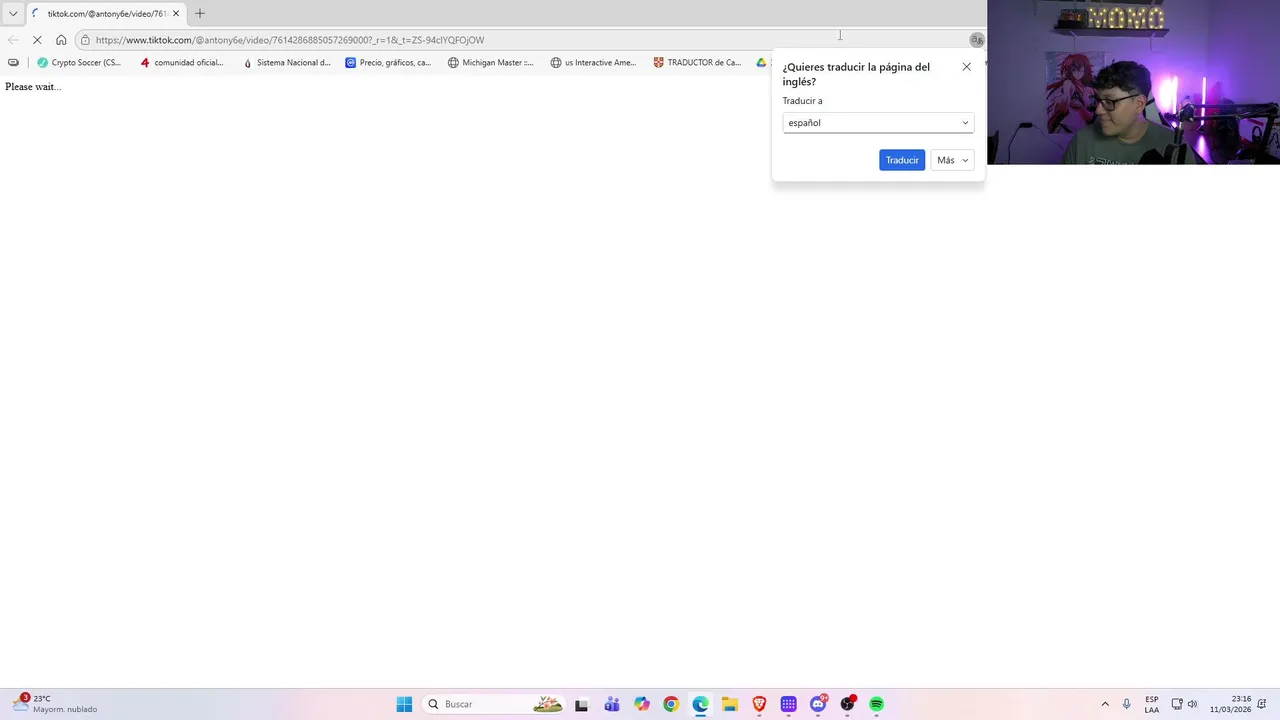Open comunidad oficial bookmark
This screenshot has width=1280, height=720.
point(182,62)
